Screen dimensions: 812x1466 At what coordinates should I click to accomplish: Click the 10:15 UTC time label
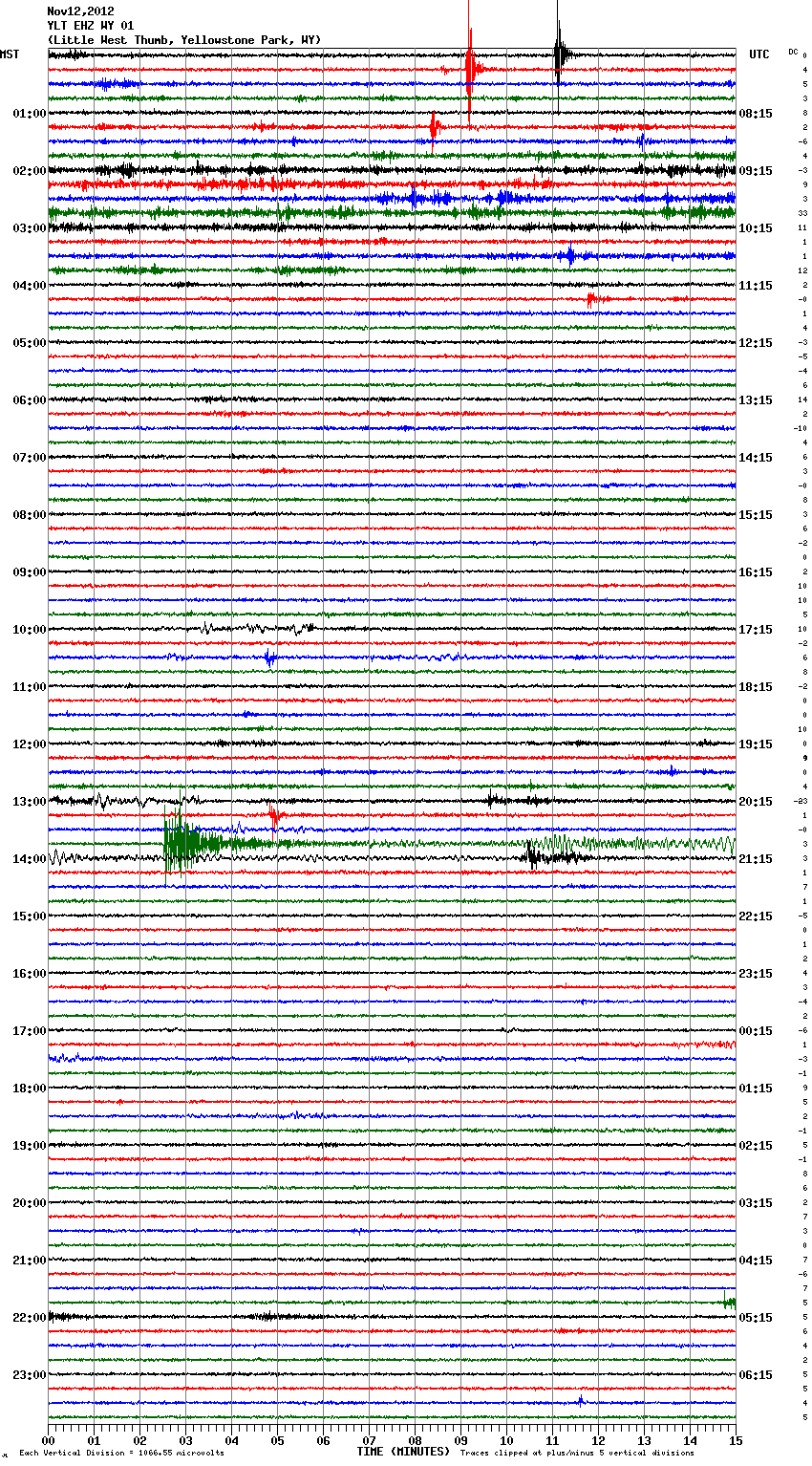tap(756, 228)
